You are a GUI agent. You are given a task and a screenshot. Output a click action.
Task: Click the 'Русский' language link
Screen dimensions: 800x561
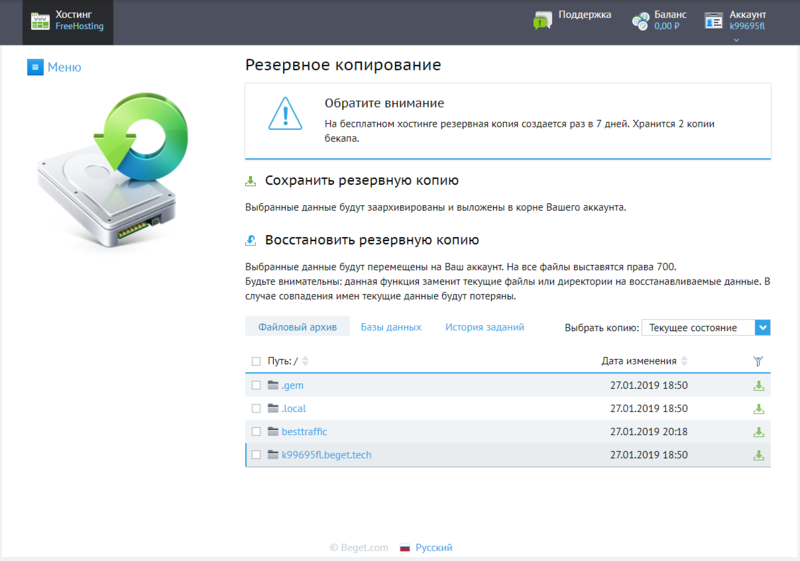[x=434, y=548]
